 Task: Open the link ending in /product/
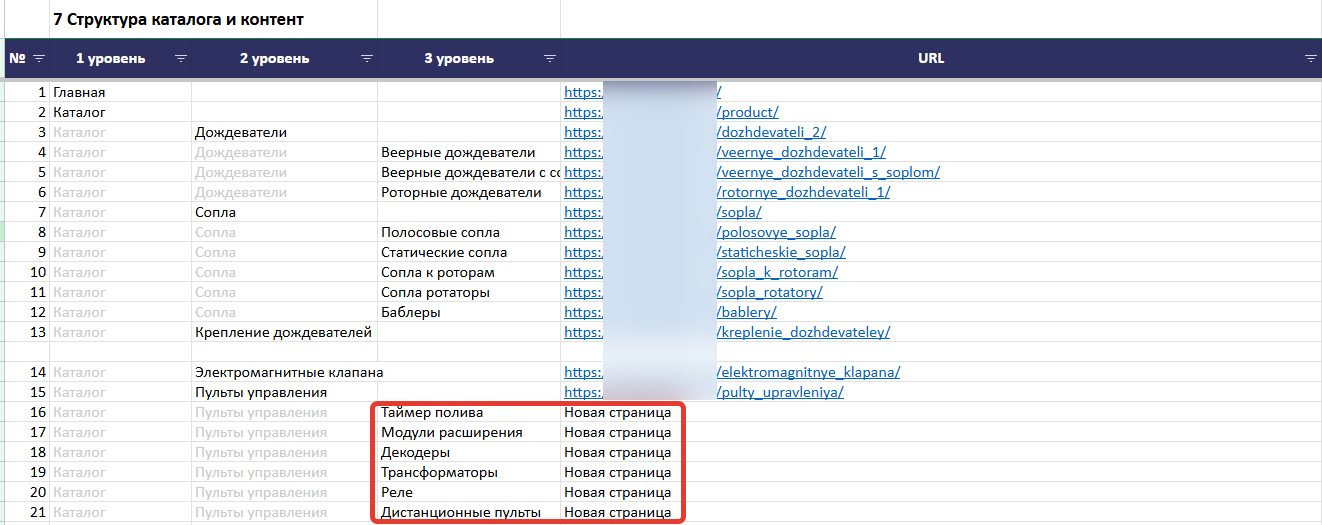[x=748, y=112]
